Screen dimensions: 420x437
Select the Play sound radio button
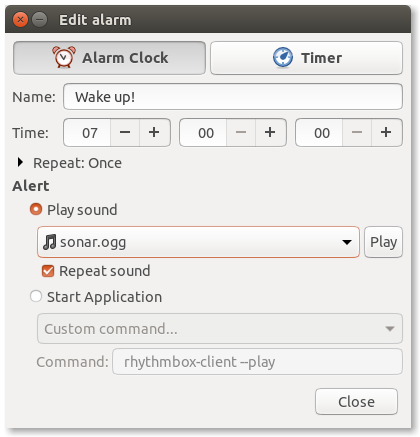[x=36, y=210]
